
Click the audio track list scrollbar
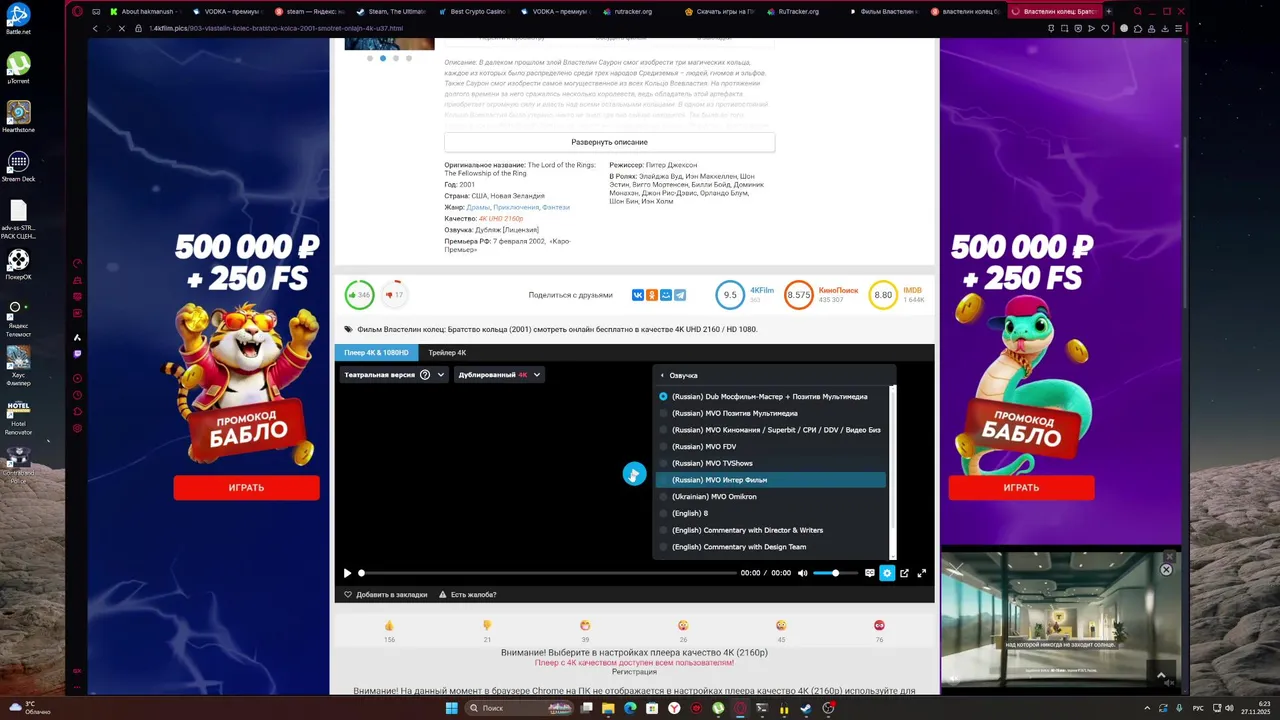tap(893, 471)
